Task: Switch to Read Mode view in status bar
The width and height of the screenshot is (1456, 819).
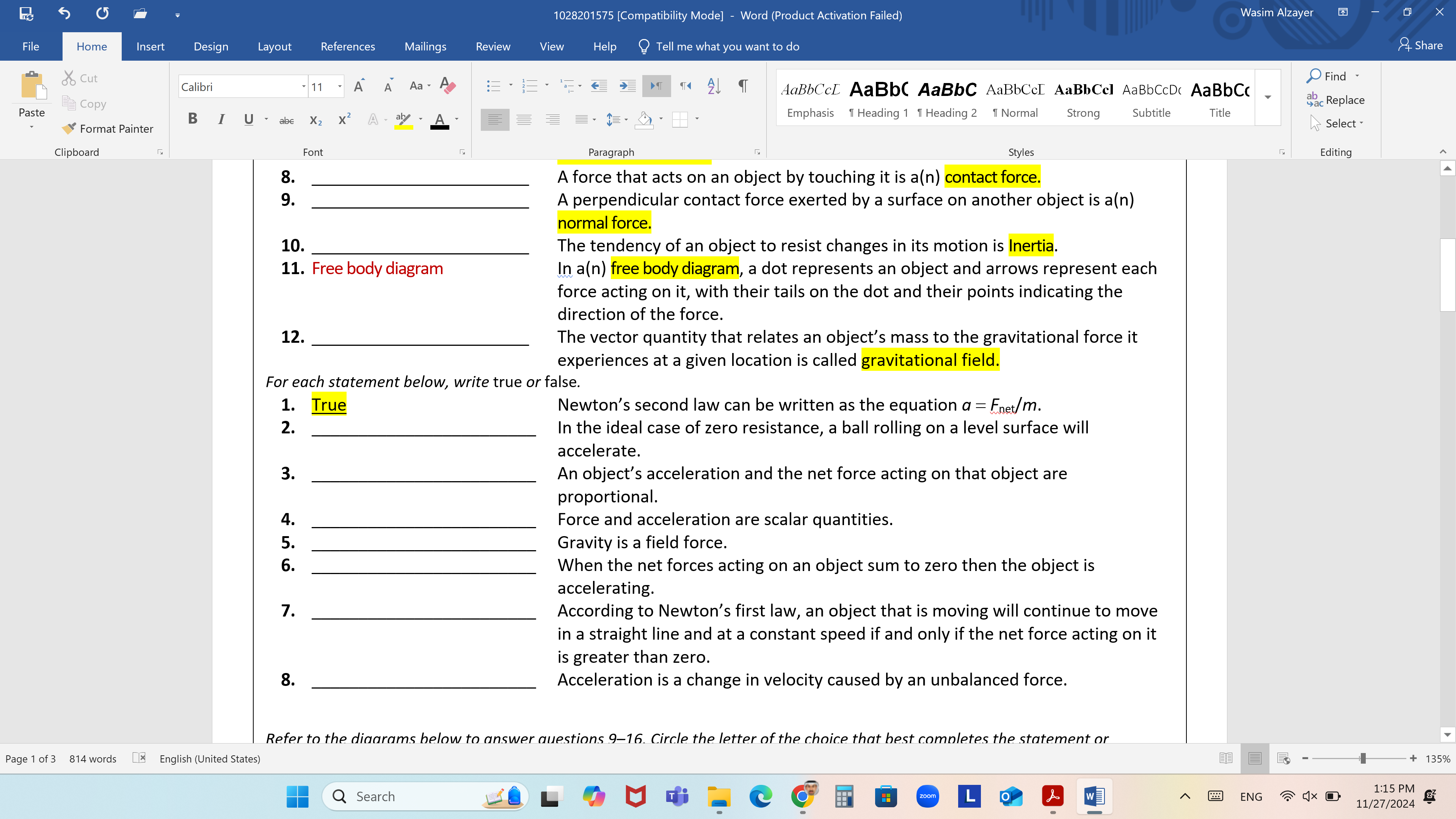Action: (x=1225, y=758)
